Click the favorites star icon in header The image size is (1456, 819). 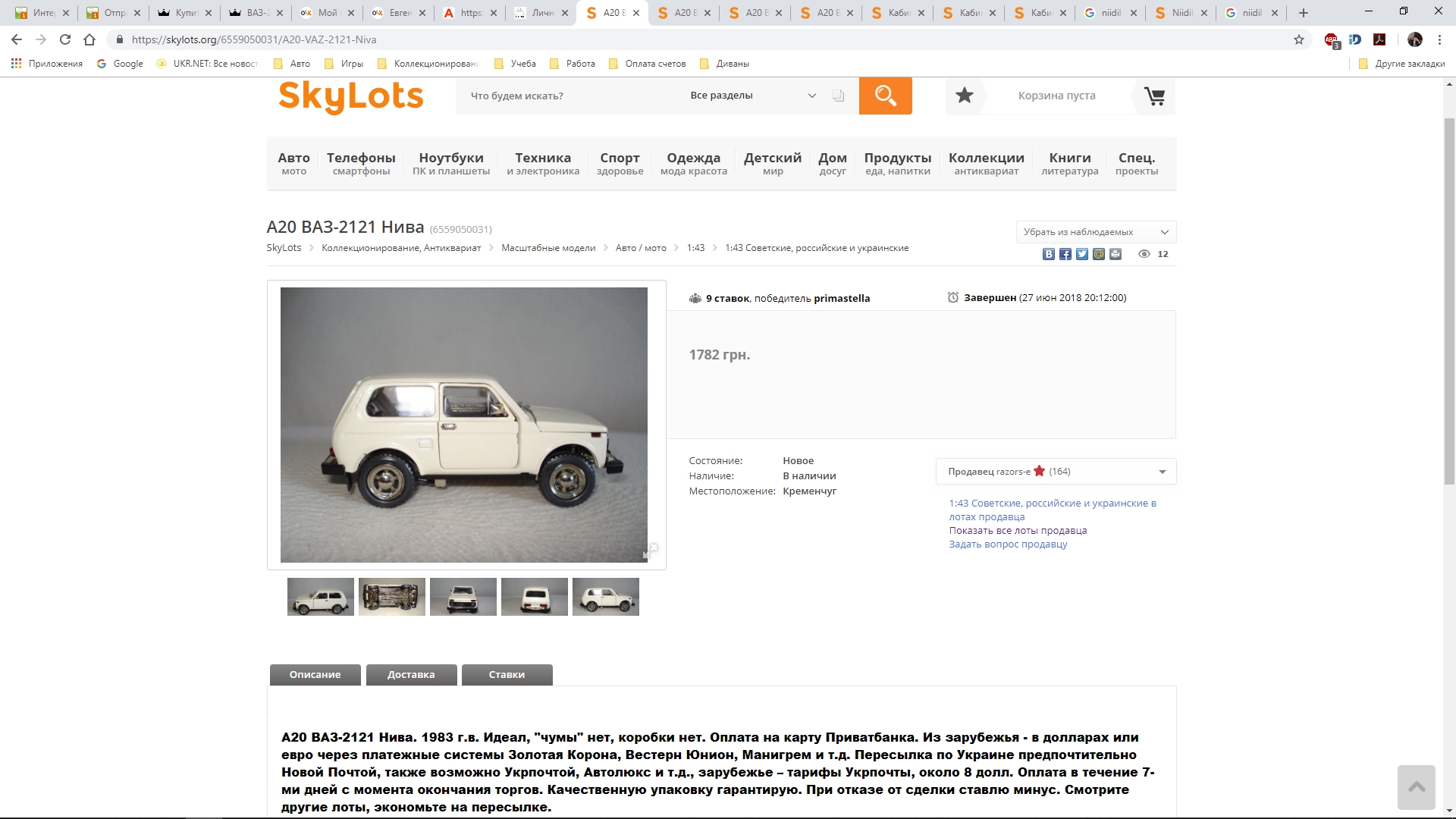click(964, 96)
